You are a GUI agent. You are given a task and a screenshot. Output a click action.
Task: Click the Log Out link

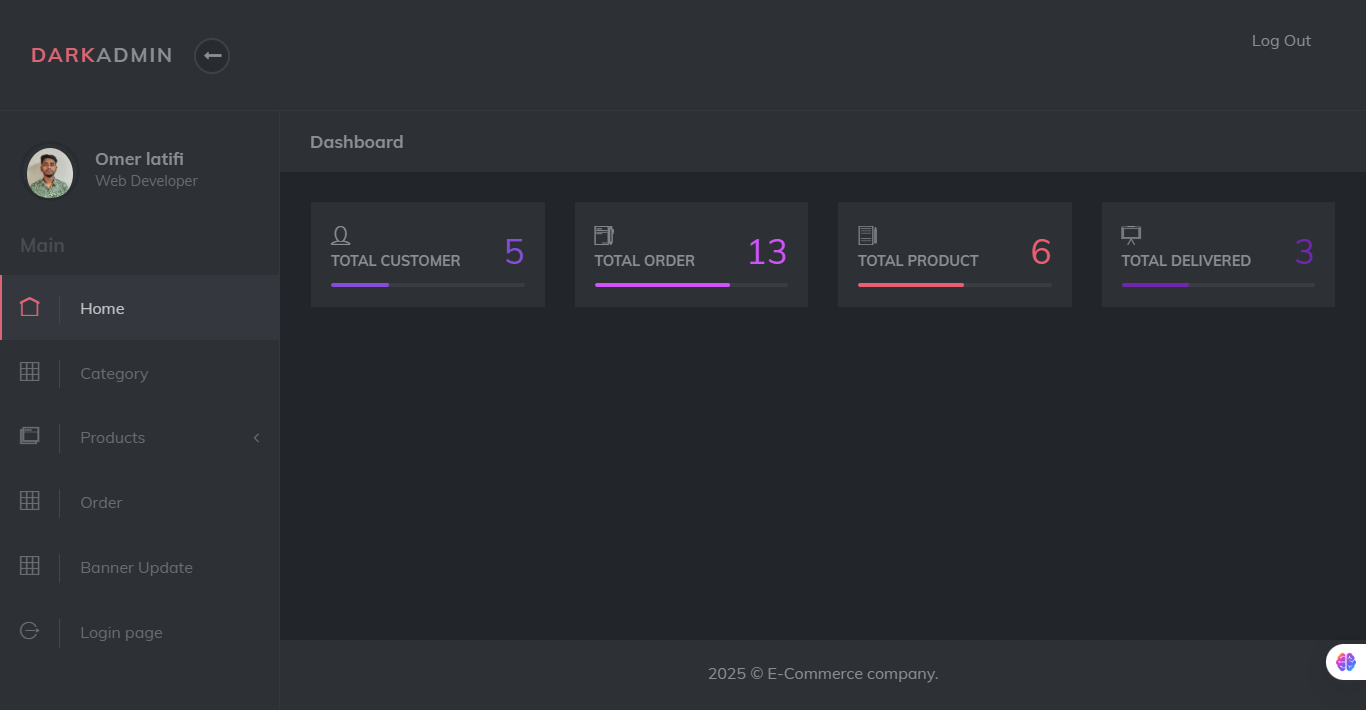[1281, 40]
